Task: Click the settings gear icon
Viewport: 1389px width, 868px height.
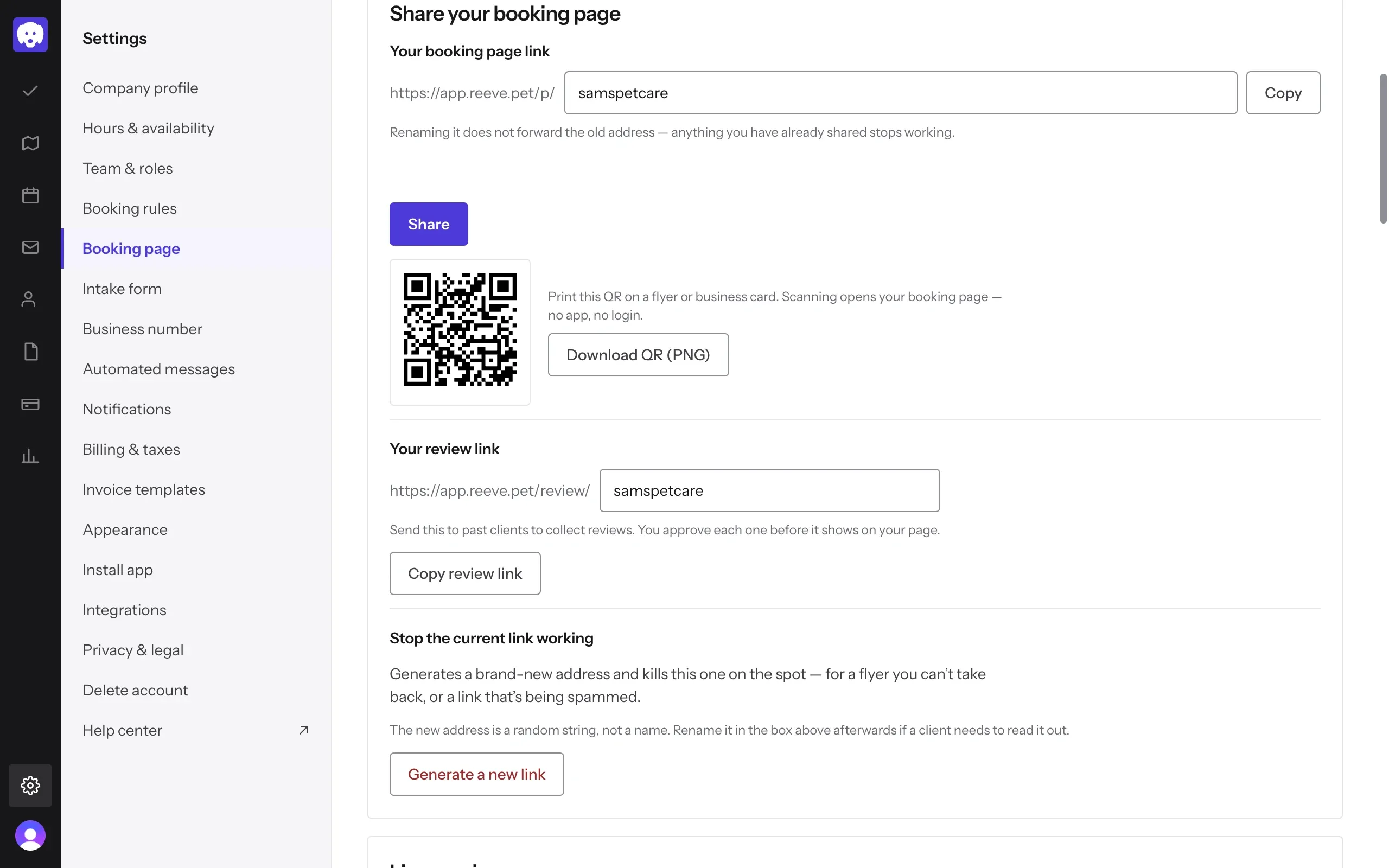Action: click(x=30, y=786)
